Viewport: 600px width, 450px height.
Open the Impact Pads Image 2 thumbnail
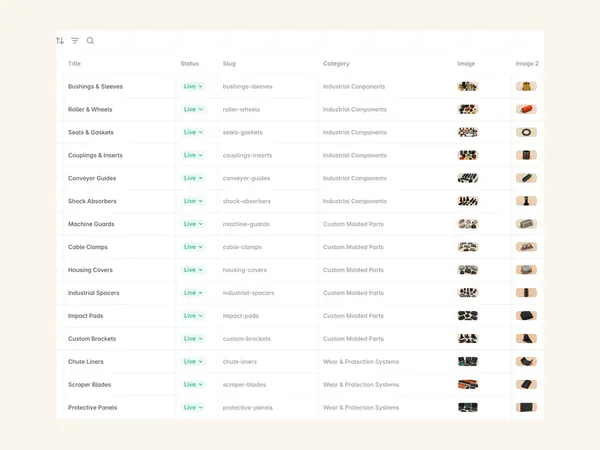click(x=526, y=316)
